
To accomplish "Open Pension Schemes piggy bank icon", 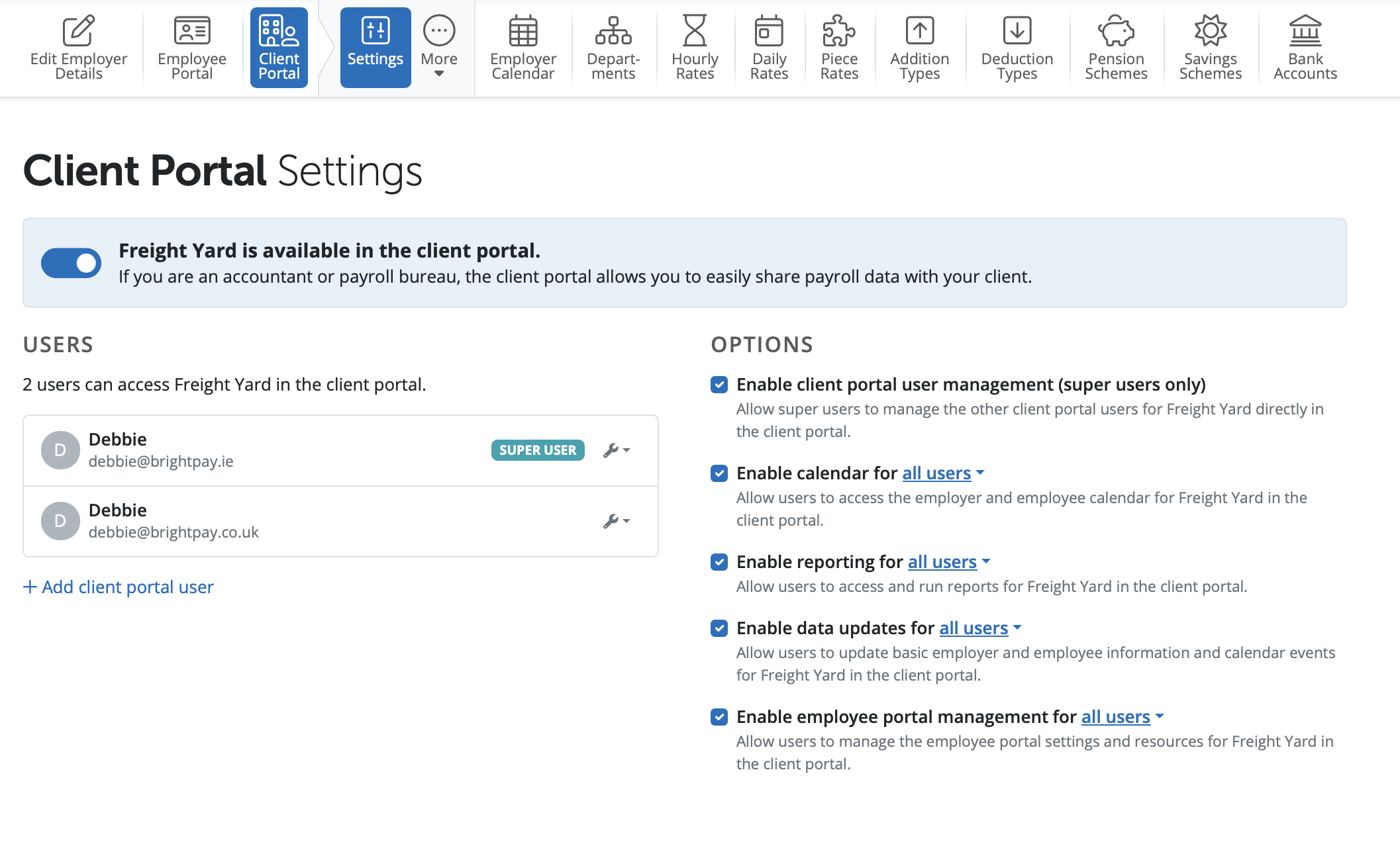I will [x=1115, y=31].
